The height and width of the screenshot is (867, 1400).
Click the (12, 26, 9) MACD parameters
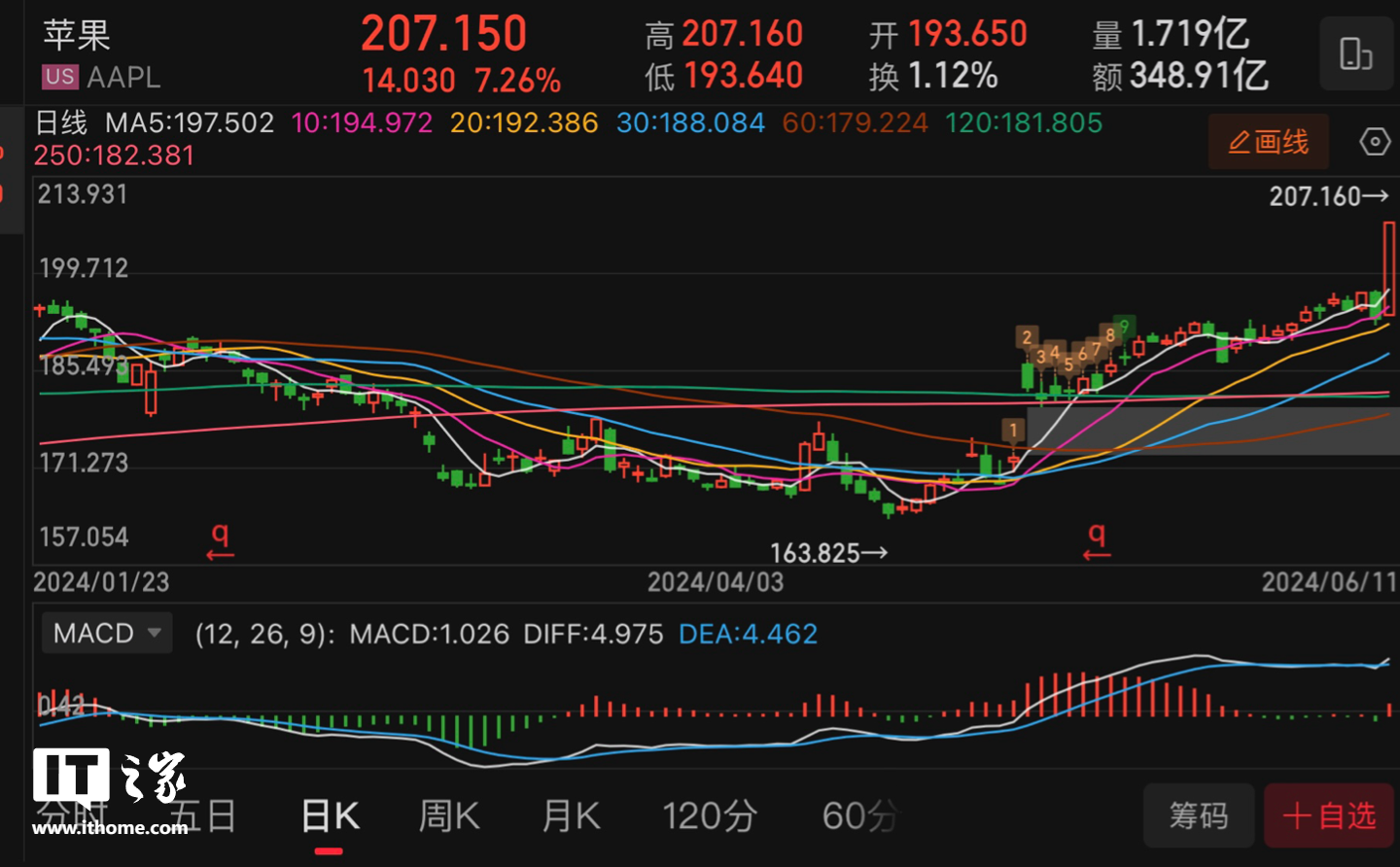pos(264,634)
